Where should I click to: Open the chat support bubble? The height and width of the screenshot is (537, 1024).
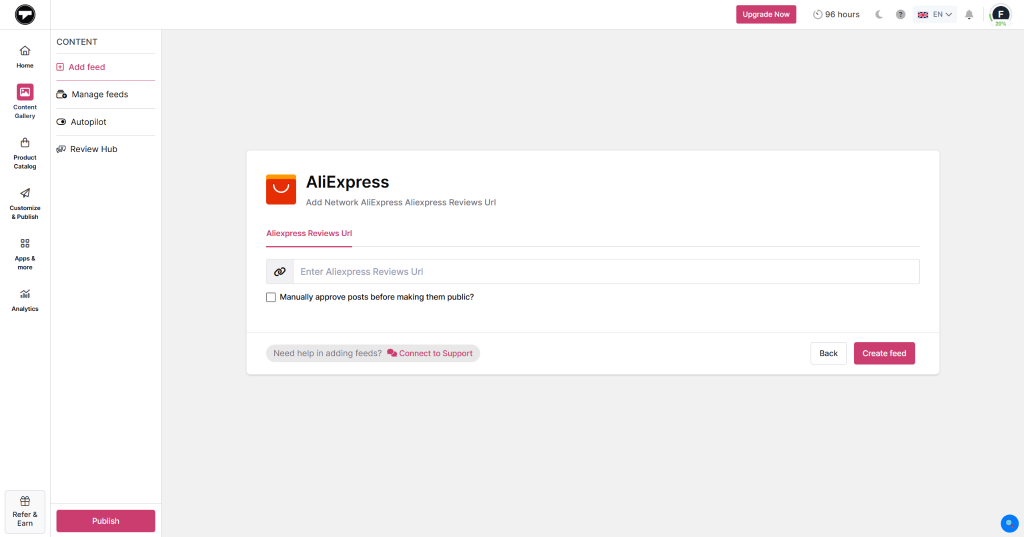click(x=1010, y=523)
